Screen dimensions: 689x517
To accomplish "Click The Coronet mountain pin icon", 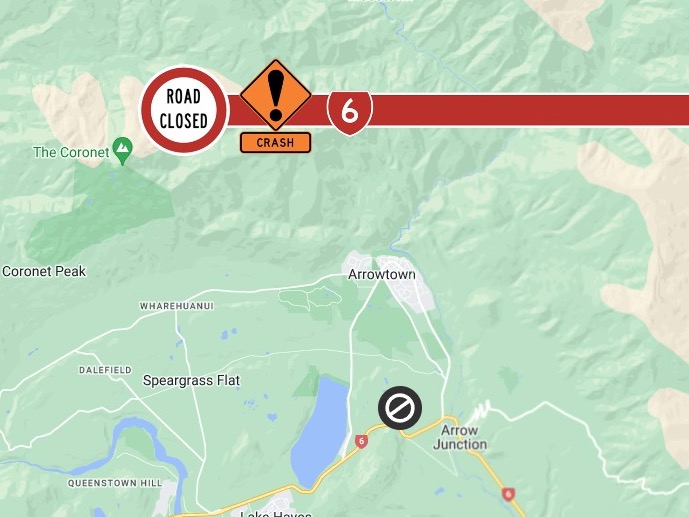I will coord(123,151).
